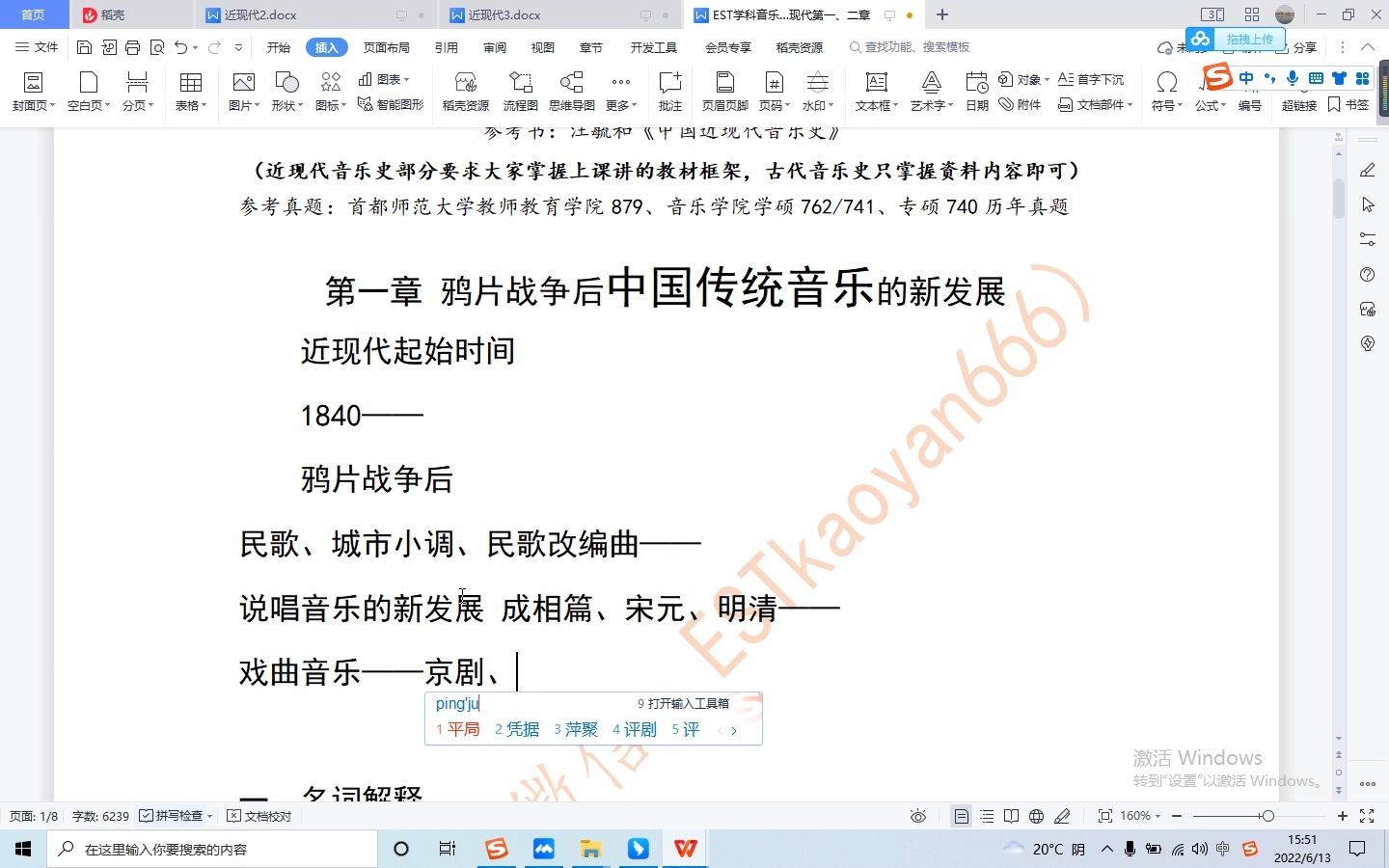Click the pen tool in right sidebar

click(x=1367, y=170)
